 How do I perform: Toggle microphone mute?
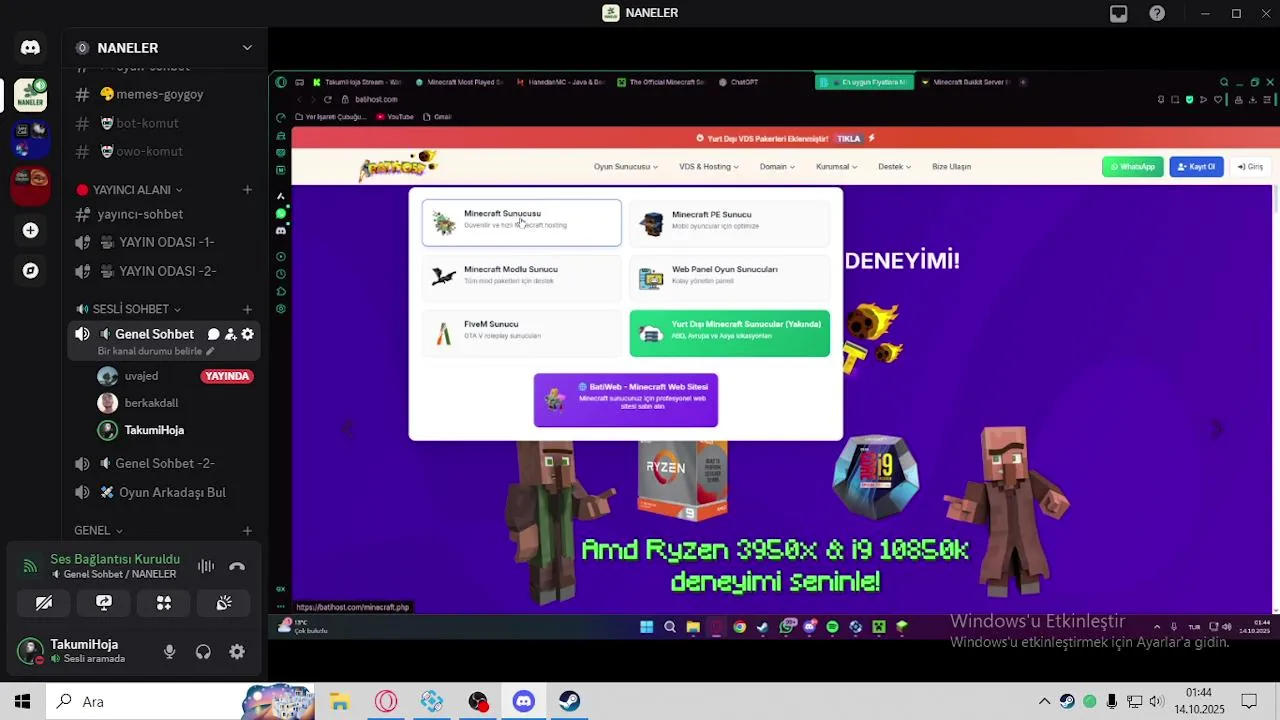point(169,651)
